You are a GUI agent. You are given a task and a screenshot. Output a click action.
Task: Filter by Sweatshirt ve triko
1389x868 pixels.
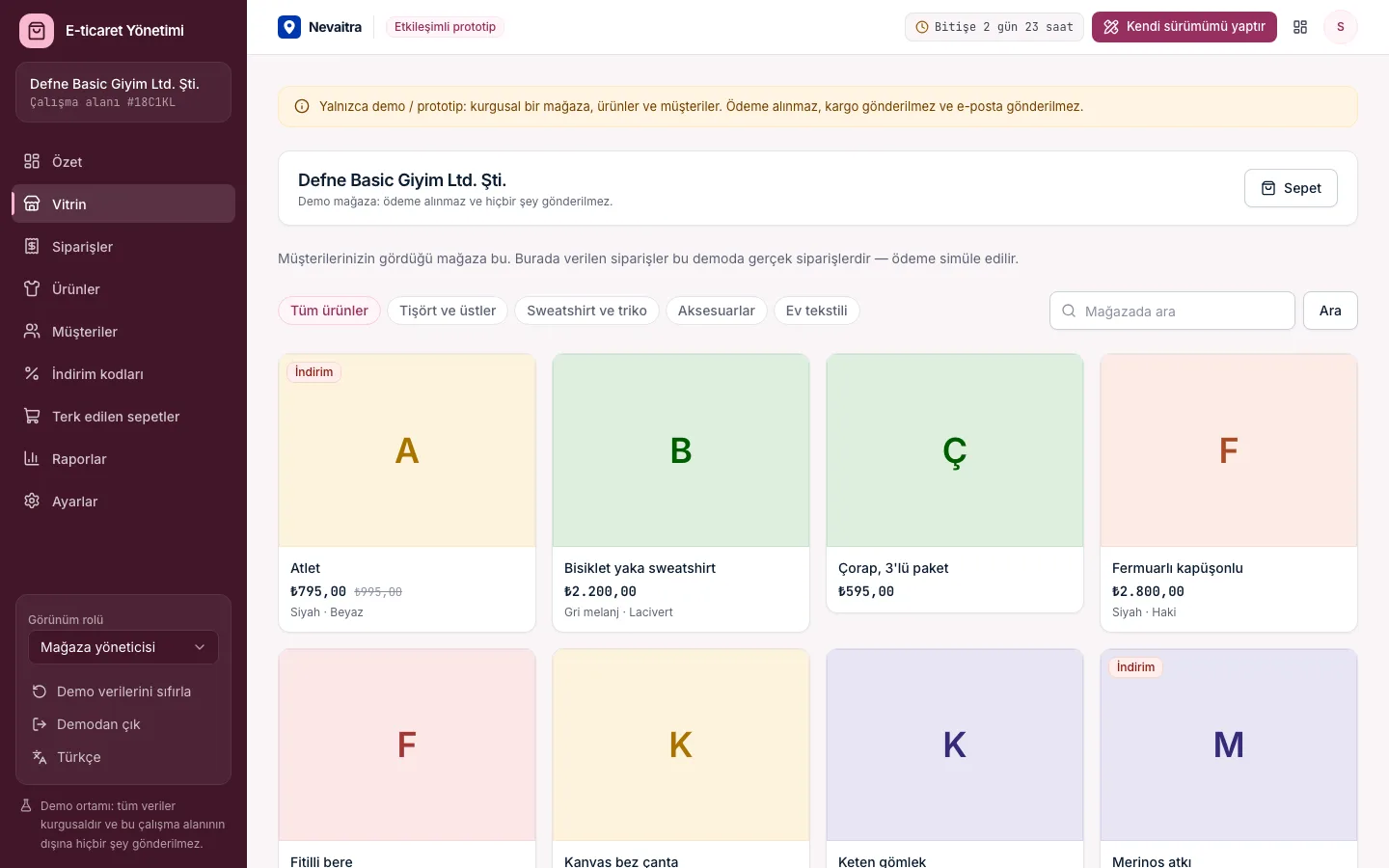(x=586, y=311)
